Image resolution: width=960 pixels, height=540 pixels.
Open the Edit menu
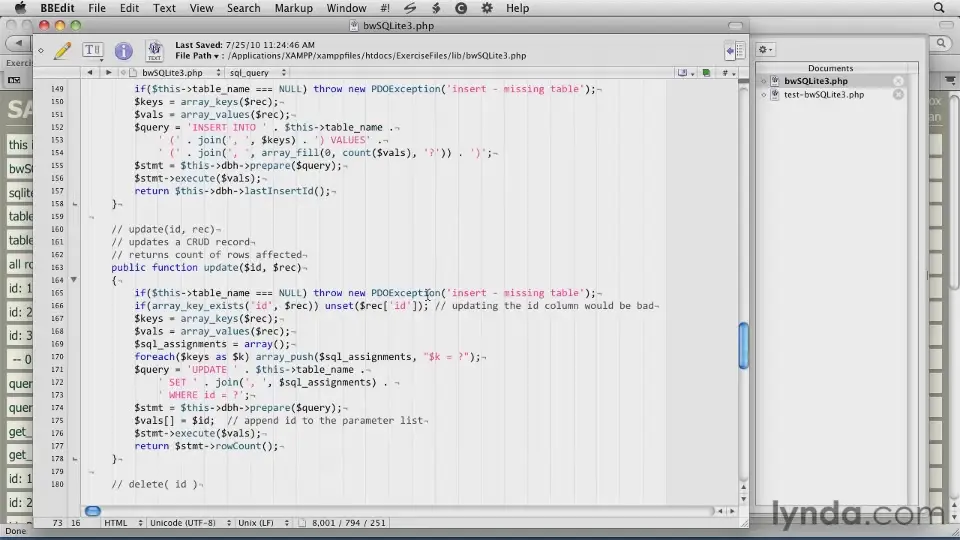pyautogui.click(x=129, y=8)
